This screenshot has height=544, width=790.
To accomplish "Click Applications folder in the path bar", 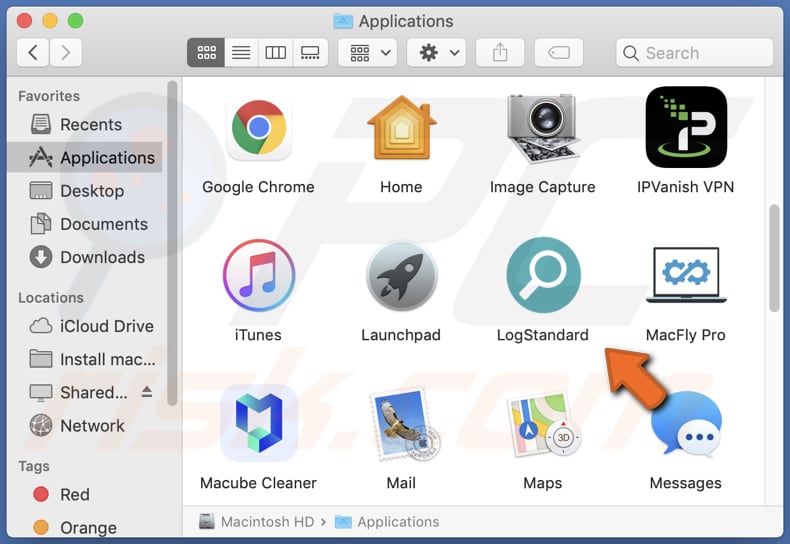I will tap(387, 522).
